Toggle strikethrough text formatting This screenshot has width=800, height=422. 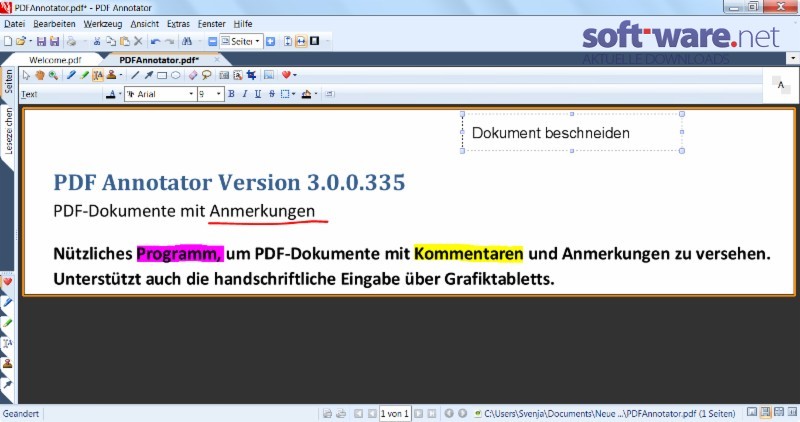point(271,94)
